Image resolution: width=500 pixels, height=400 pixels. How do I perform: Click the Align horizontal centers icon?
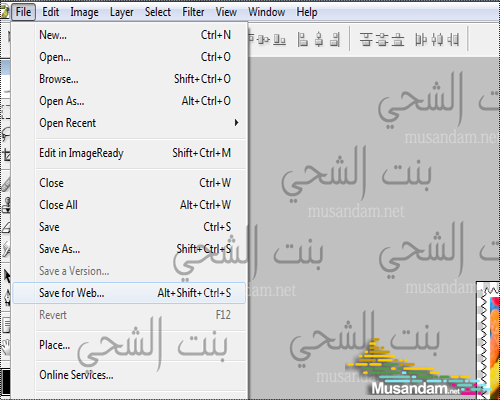pyautogui.click(x=319, y=40)
